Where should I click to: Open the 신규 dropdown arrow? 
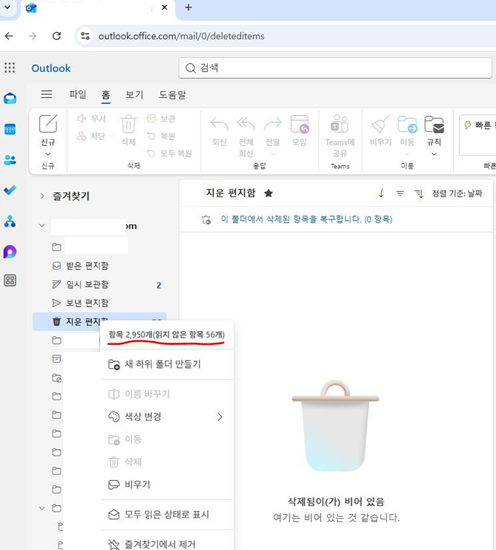click(48, 154)
